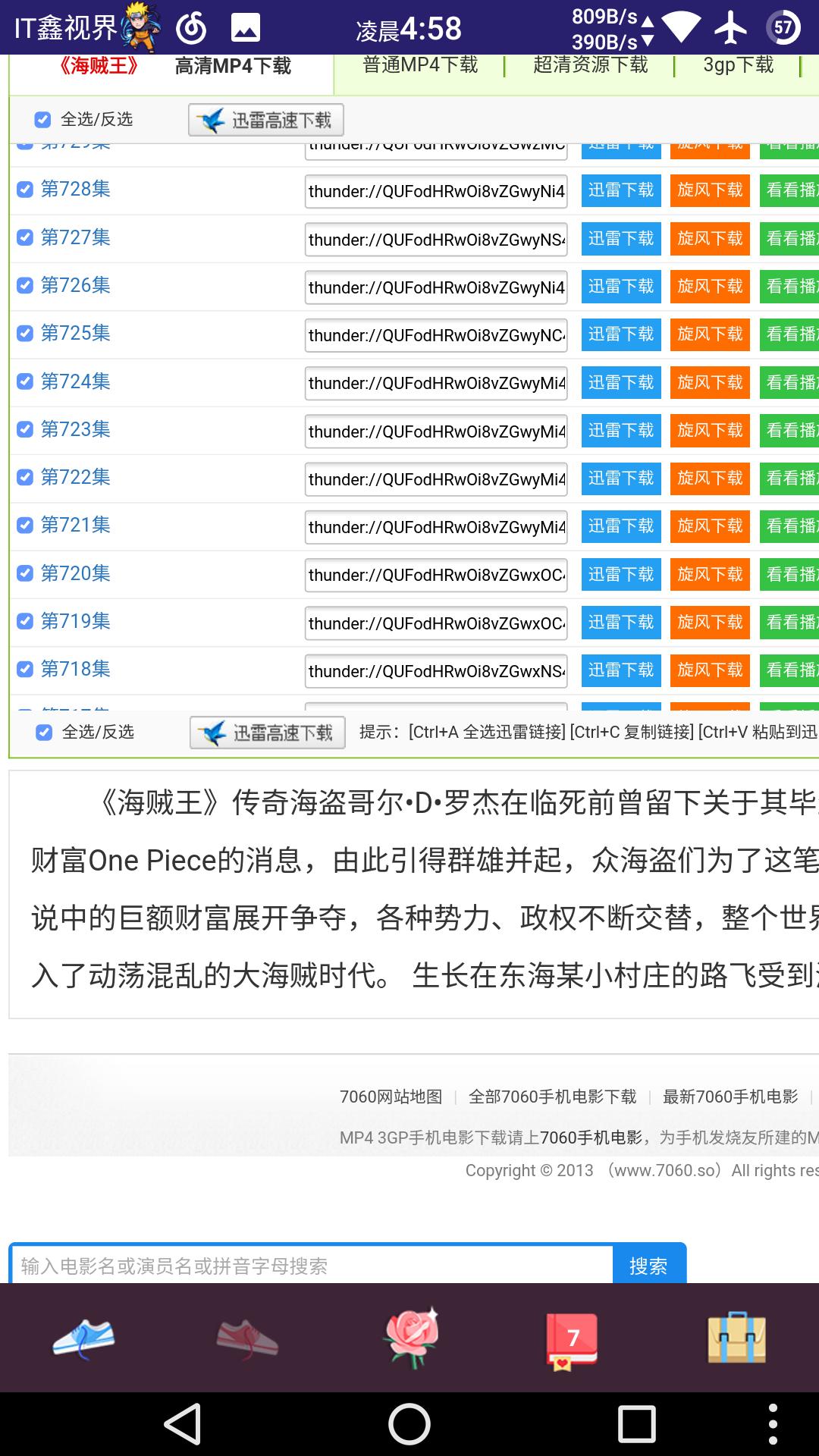Tap the pink rose icon
The height and width of the screenshot is (1456, 819).
[412, 1337]
